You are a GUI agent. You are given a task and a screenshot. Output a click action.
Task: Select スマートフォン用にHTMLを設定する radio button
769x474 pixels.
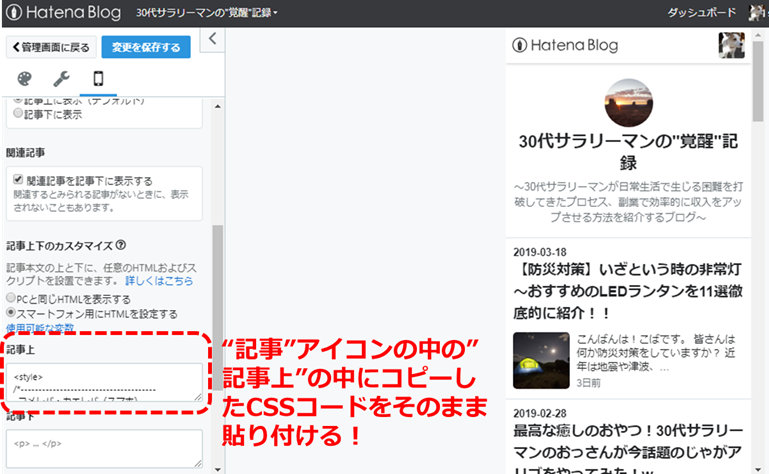point(11,312)
